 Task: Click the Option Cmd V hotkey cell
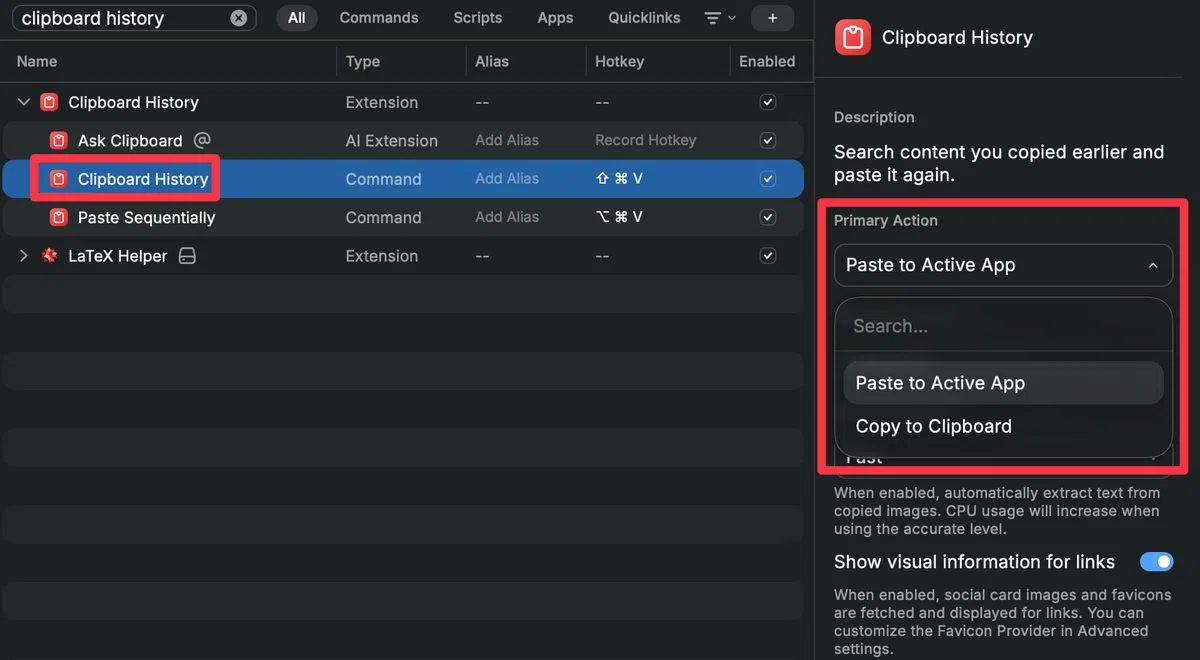tap(619, 217)
